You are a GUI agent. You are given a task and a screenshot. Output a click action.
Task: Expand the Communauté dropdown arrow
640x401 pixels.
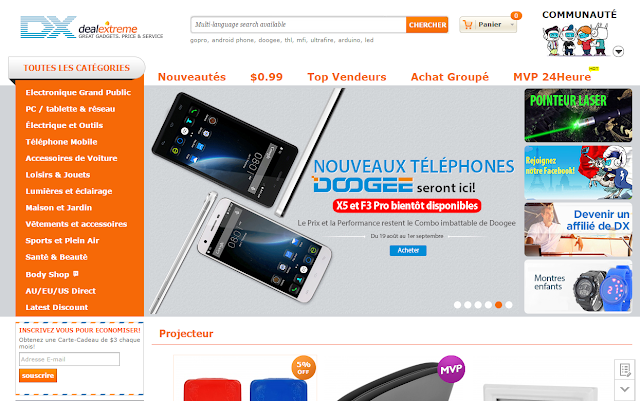[619, 51]
